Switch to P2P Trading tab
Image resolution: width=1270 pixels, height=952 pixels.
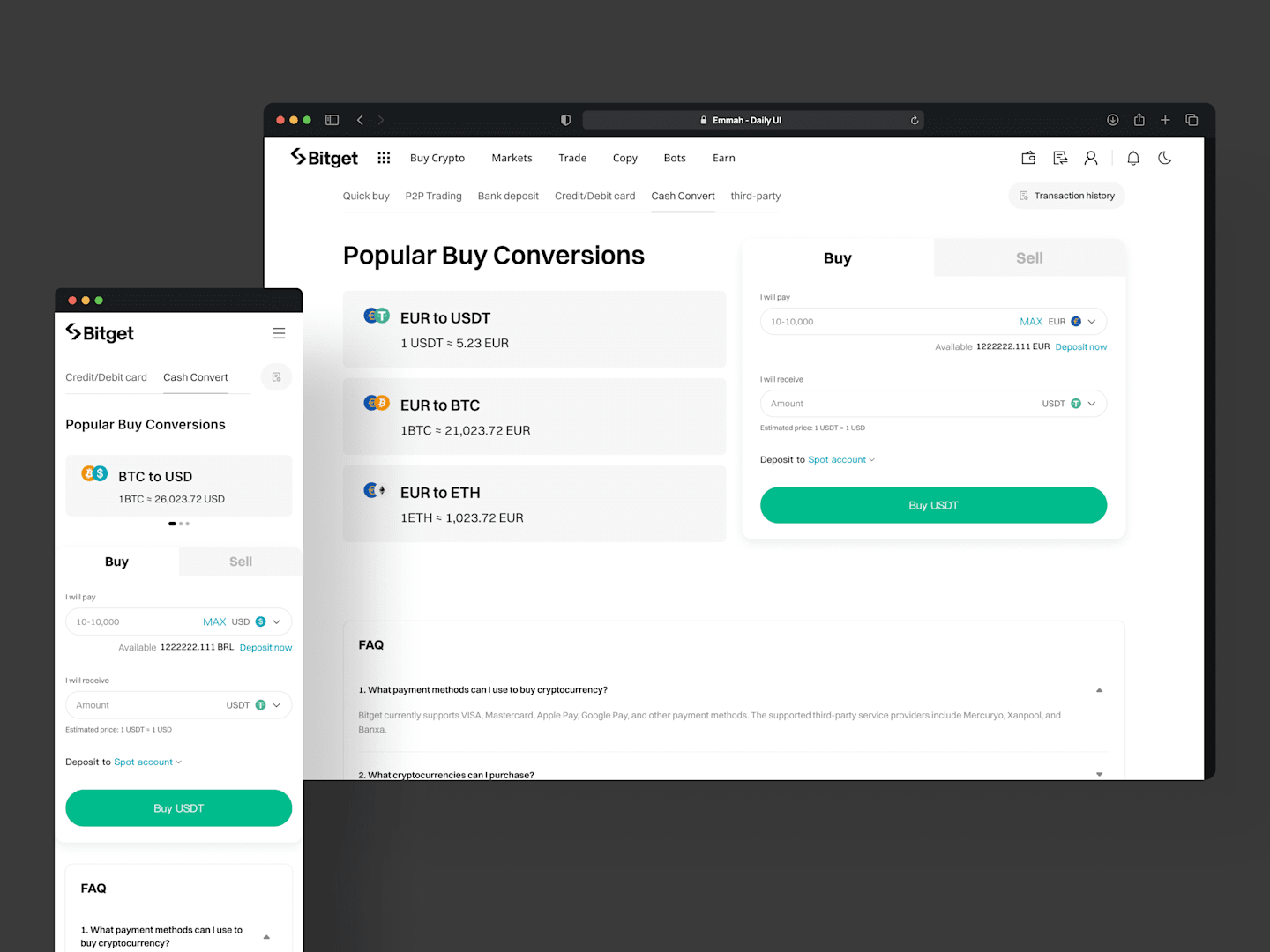[434, 196]
